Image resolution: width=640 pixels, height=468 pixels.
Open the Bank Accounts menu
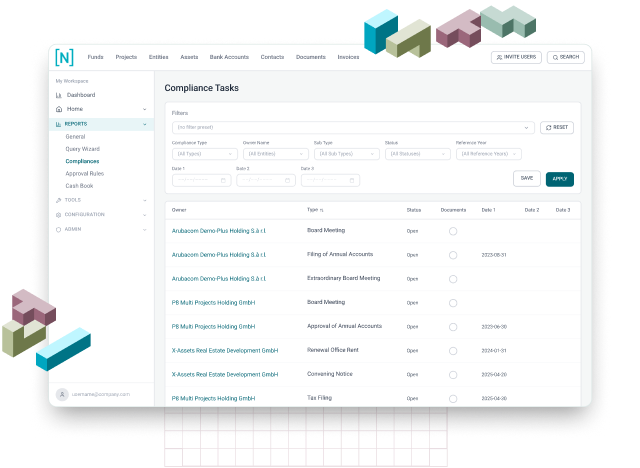click(229, 57)
